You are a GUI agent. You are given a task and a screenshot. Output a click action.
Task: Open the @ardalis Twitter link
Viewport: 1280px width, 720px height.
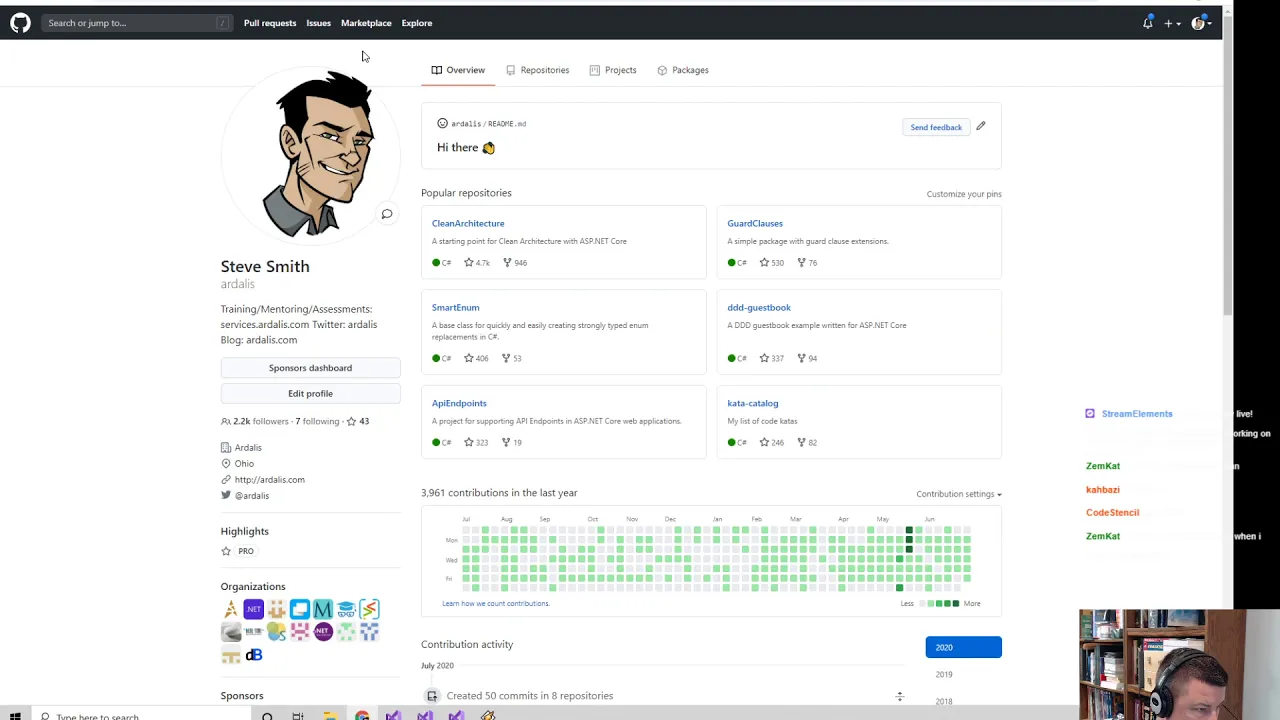pos(252,496)
